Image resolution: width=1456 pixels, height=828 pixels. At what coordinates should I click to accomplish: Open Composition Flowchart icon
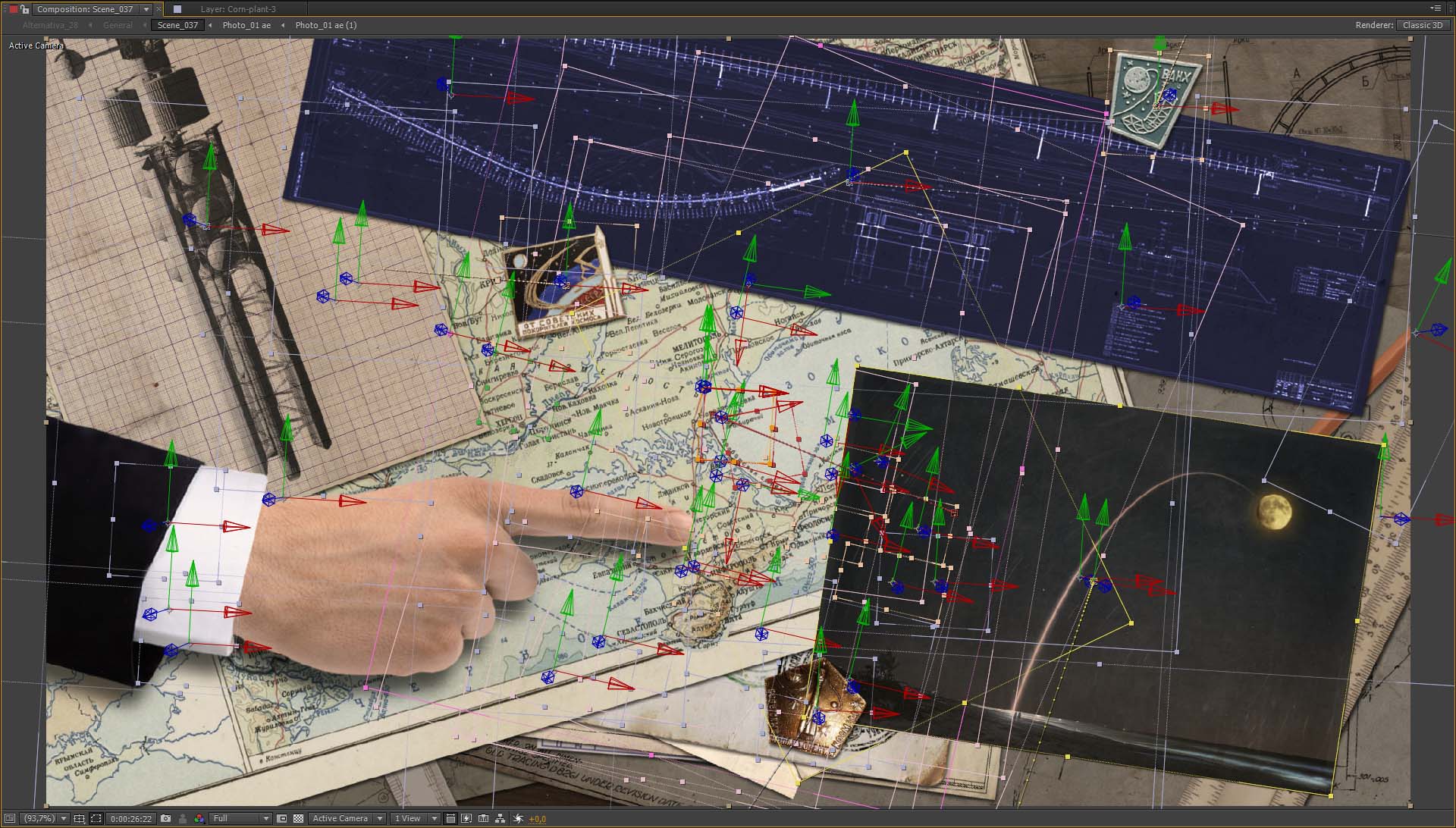(500, 818)
